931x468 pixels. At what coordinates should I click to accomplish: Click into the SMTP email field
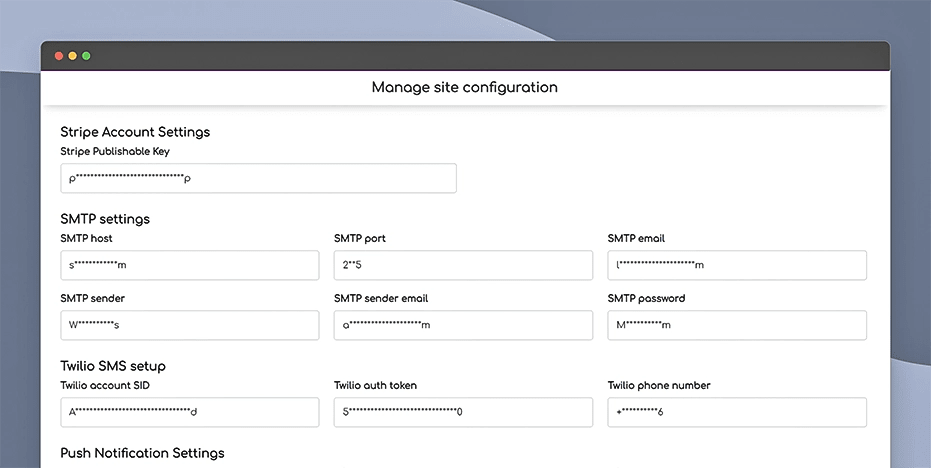pos(737,265)
